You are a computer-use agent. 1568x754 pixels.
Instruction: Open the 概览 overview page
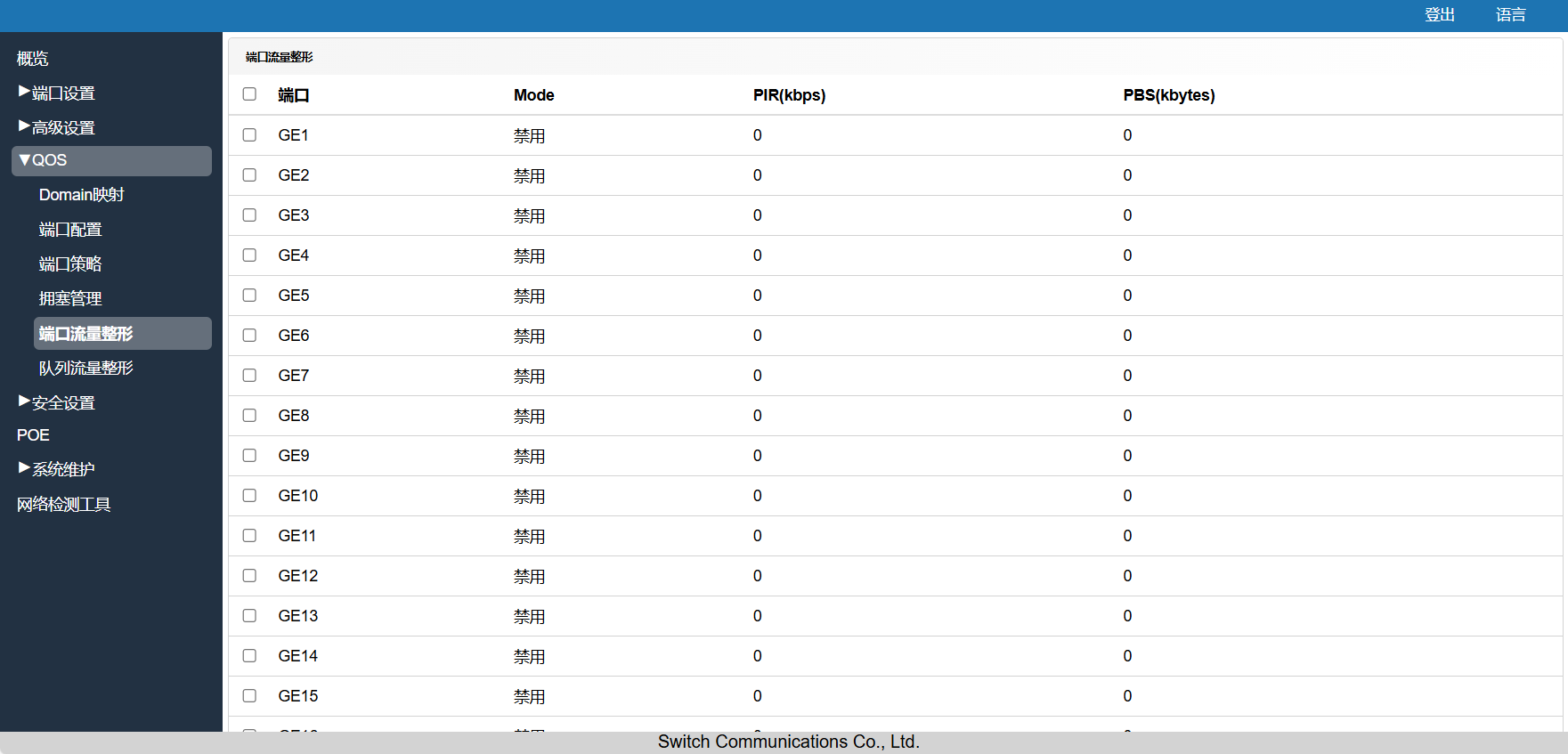click(x=33, y=58)
